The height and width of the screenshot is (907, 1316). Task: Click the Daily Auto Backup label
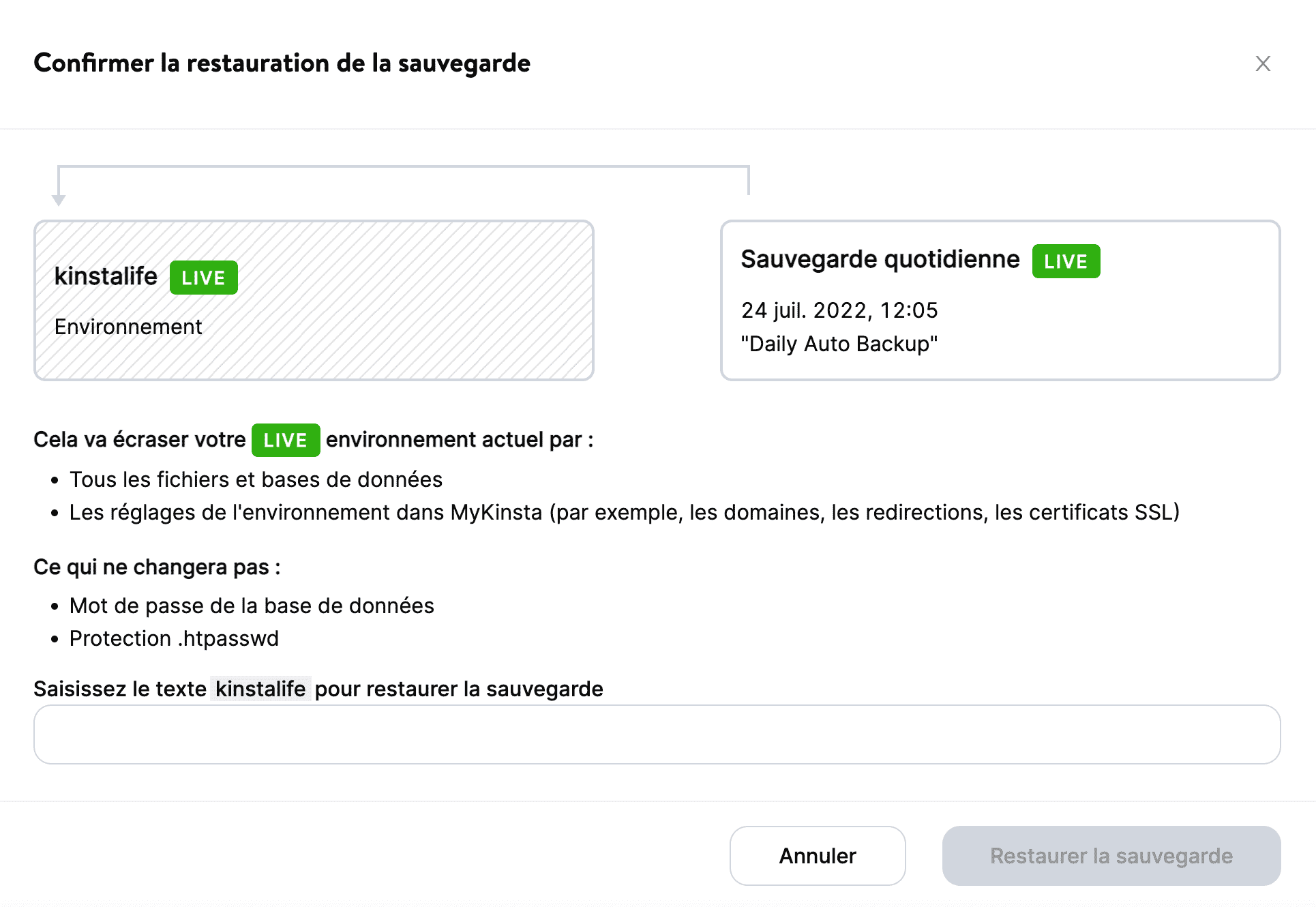(x=839, y=344)
